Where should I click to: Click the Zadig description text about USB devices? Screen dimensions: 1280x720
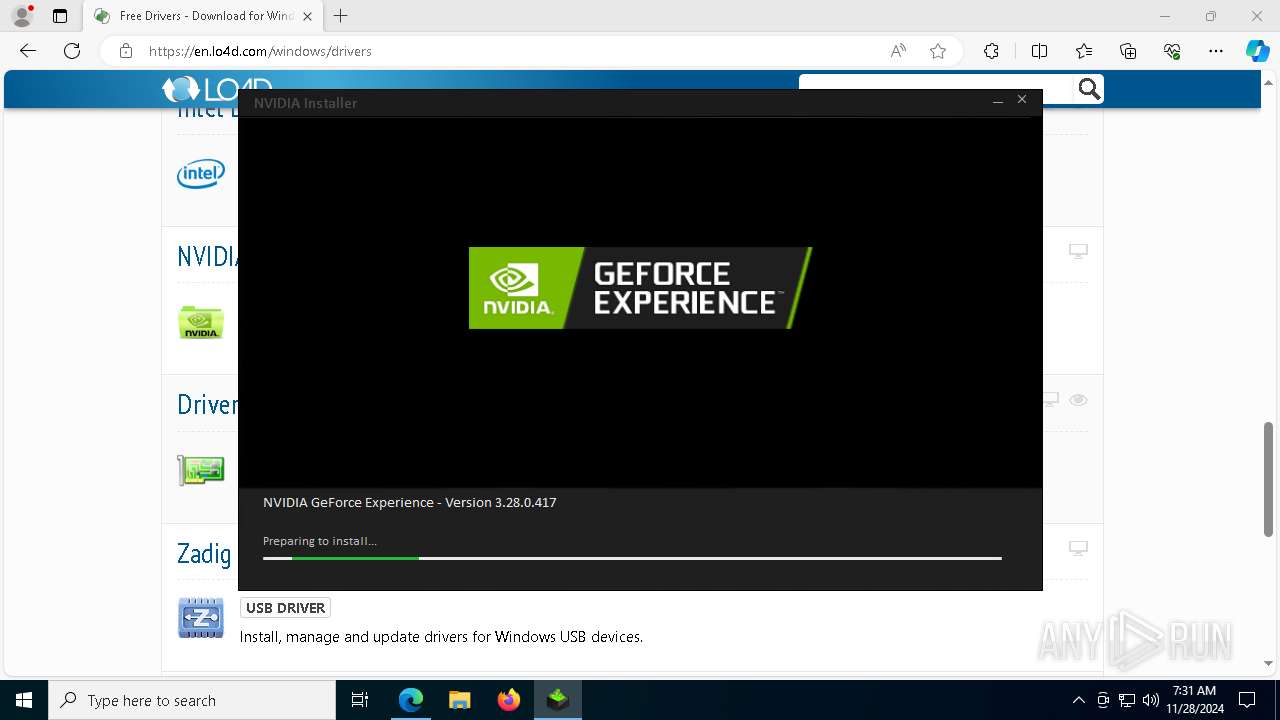(x=441, y=636)
